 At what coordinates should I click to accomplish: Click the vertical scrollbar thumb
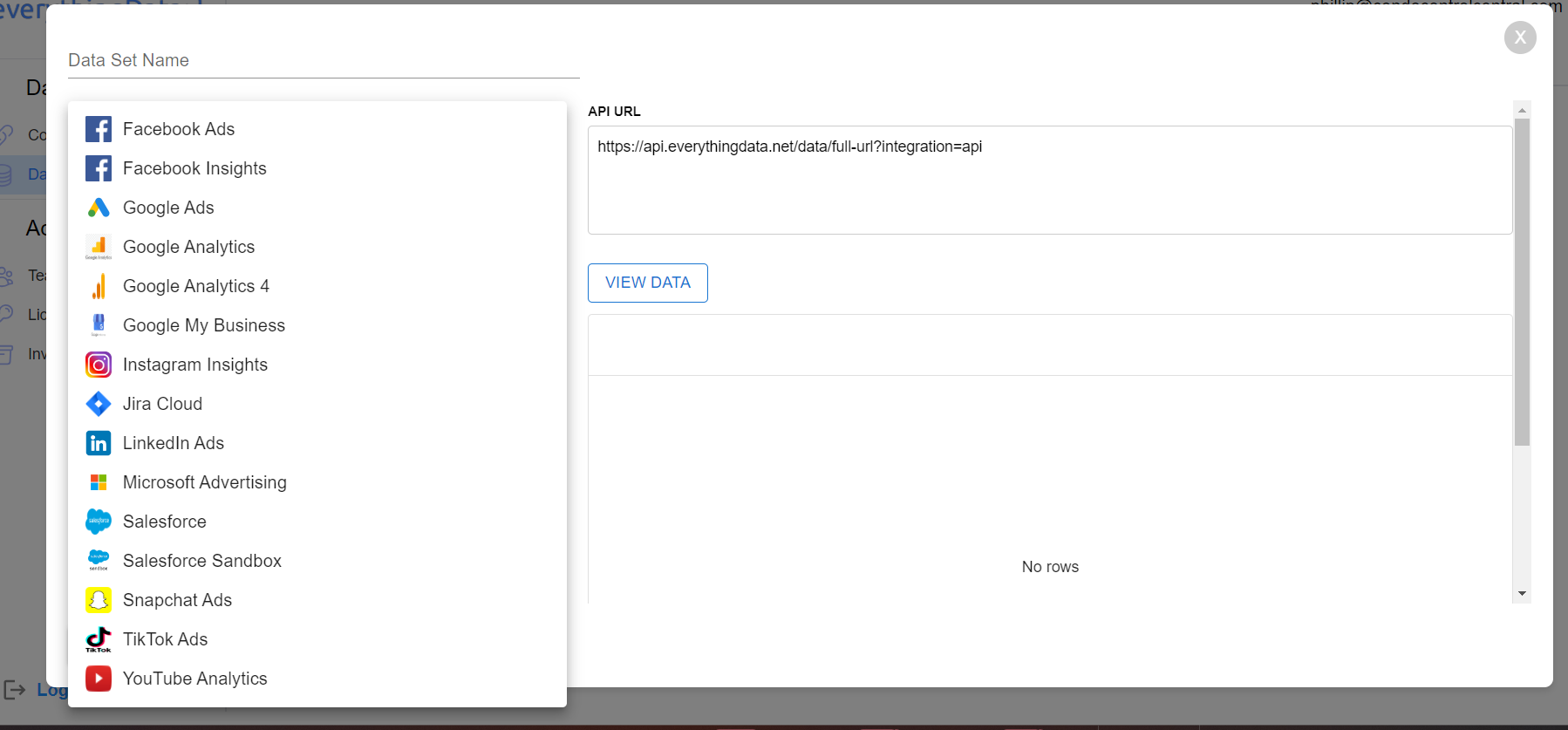click(1522, 282)
